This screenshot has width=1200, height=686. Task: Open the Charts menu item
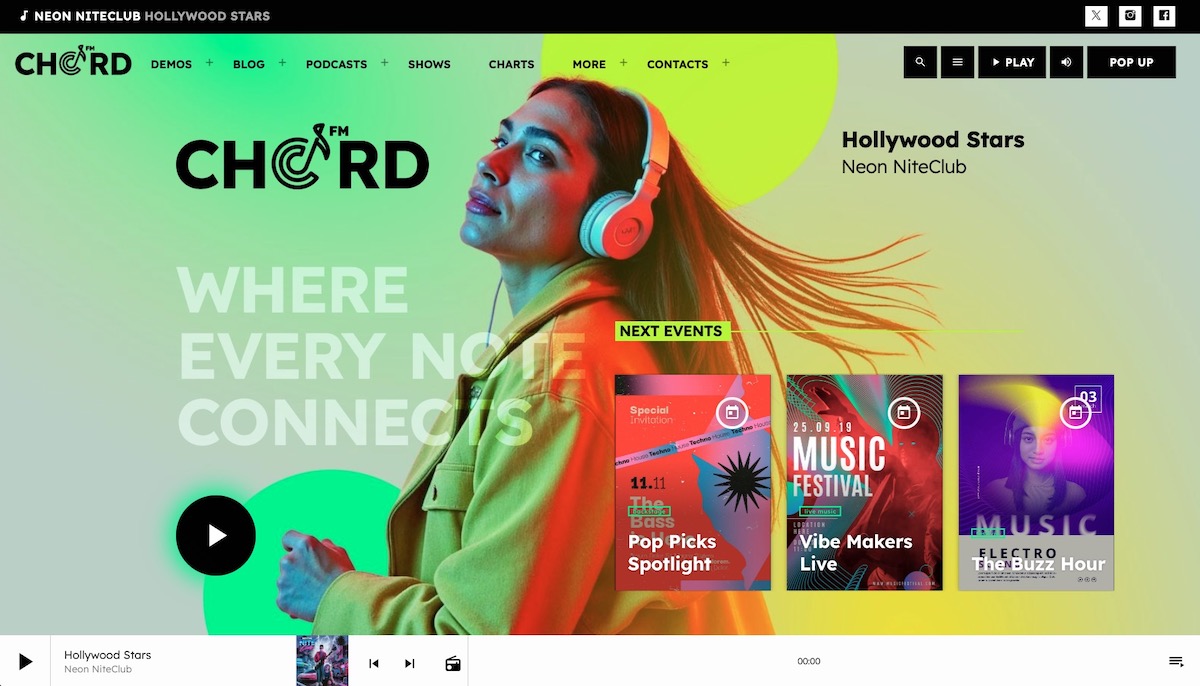[511, 64]
